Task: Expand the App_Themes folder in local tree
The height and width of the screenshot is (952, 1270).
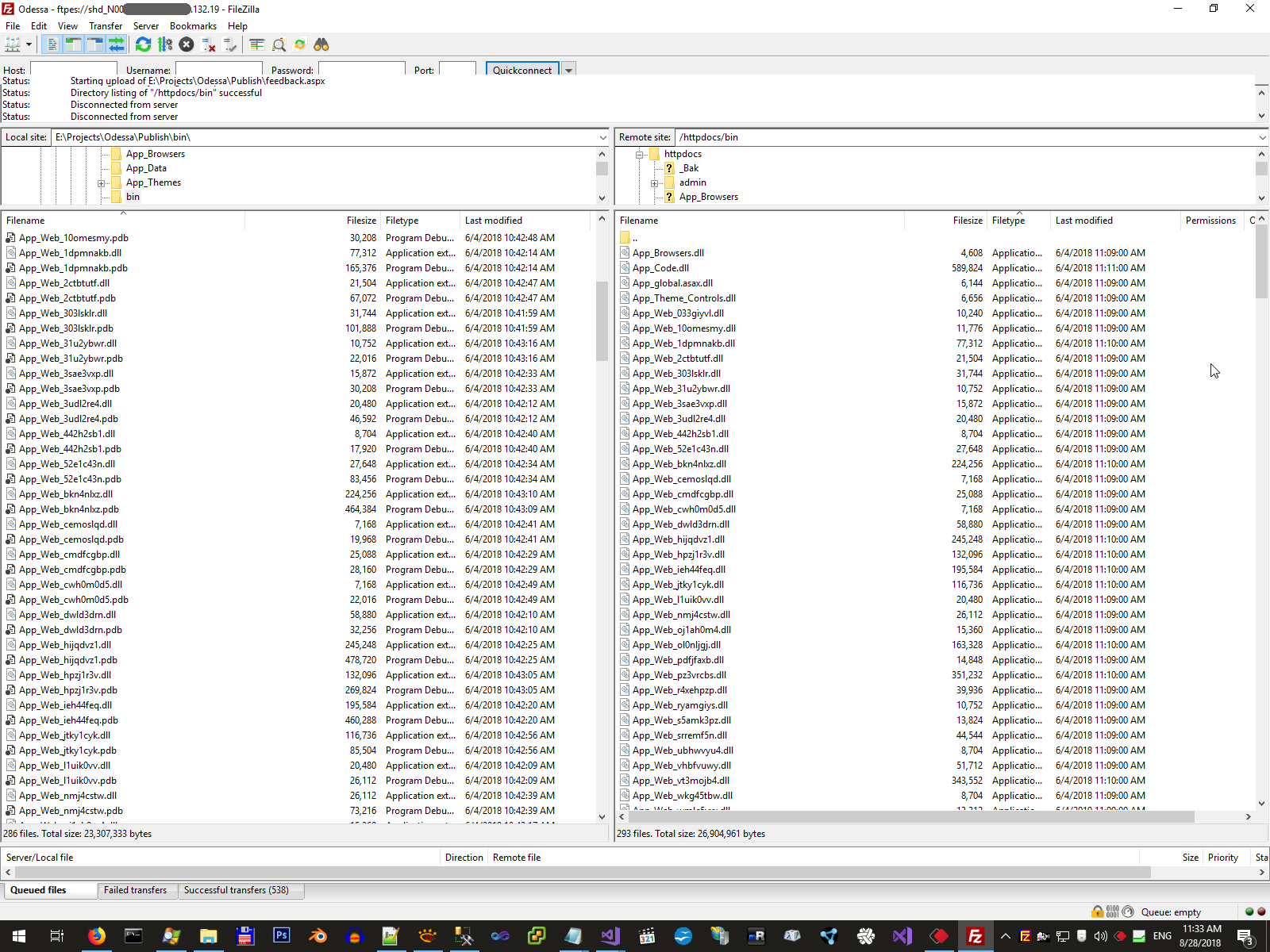Action: 102,183
